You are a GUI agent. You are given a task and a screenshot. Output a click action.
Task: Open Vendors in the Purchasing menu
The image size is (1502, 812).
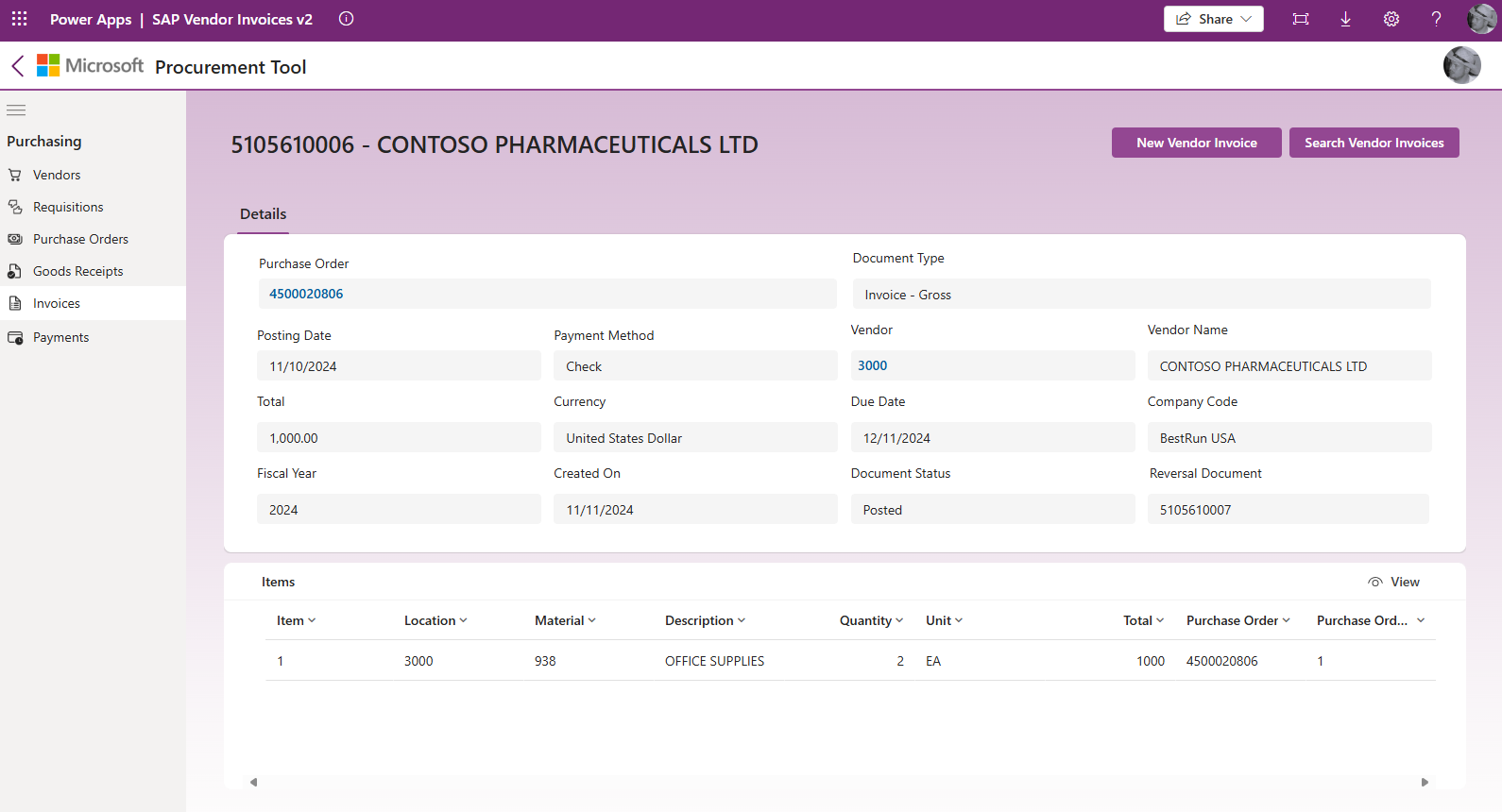(93, 175)
